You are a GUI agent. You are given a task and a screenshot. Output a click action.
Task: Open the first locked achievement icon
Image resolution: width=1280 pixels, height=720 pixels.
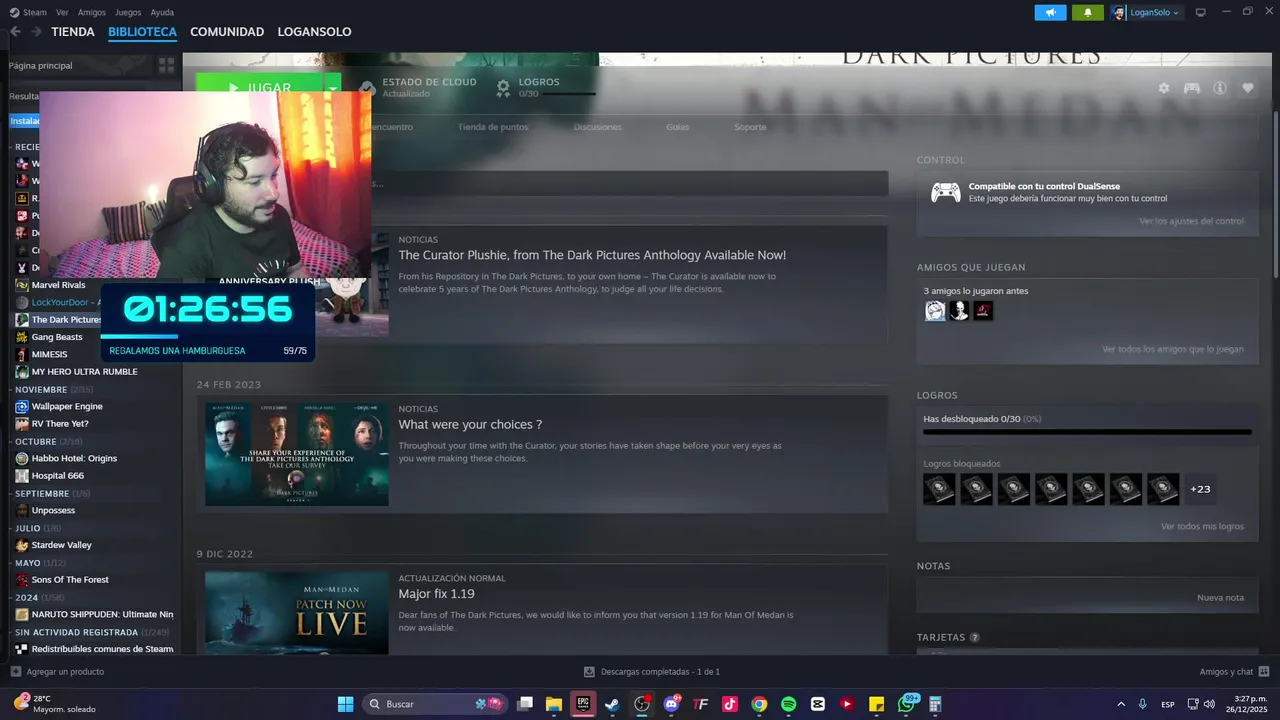pos(939,489)
